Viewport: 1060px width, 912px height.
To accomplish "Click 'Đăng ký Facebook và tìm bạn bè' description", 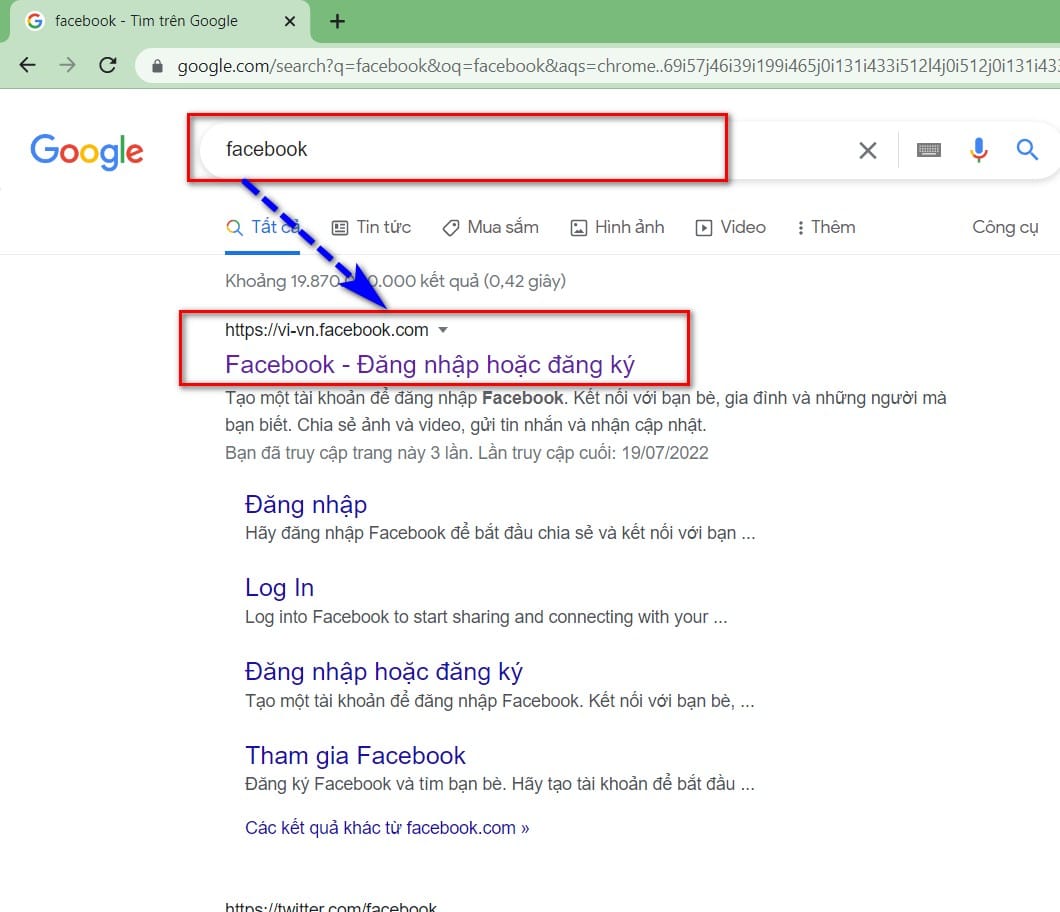I will (500, 784).
